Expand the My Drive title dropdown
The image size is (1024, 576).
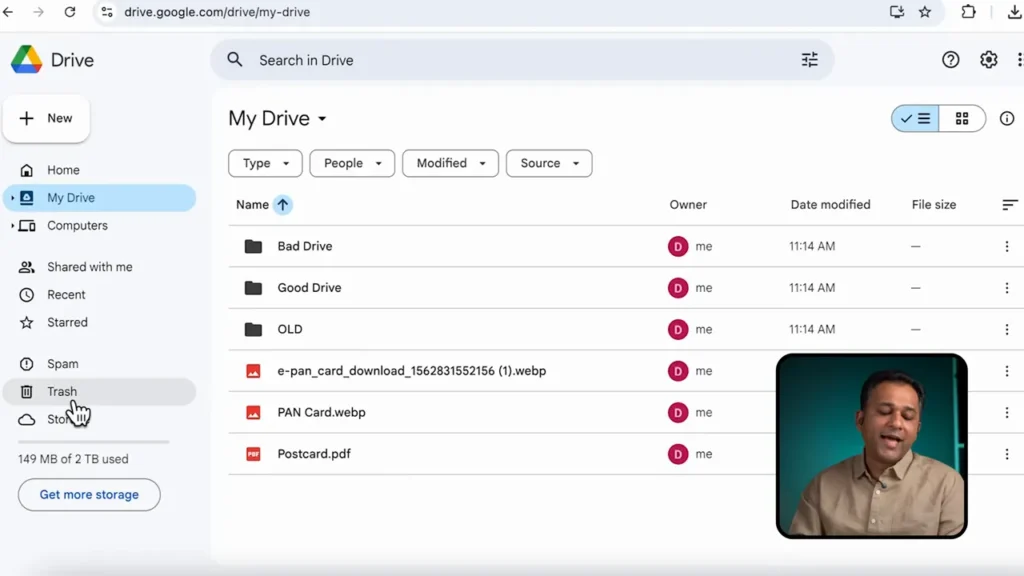[322, 119]
